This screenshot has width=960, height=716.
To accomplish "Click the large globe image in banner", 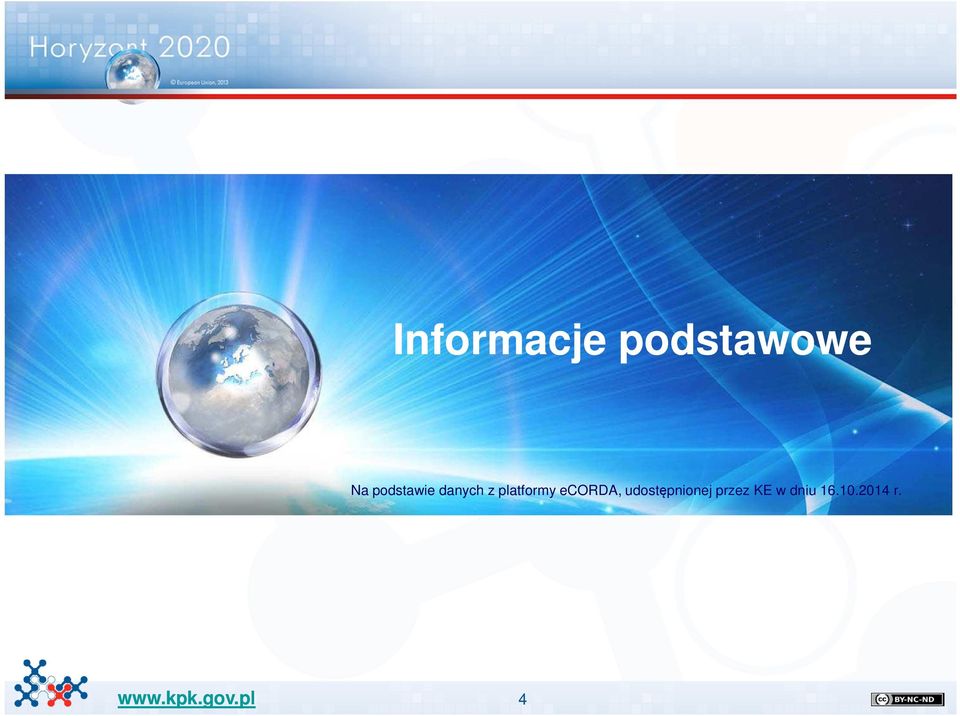I will 238,374.
